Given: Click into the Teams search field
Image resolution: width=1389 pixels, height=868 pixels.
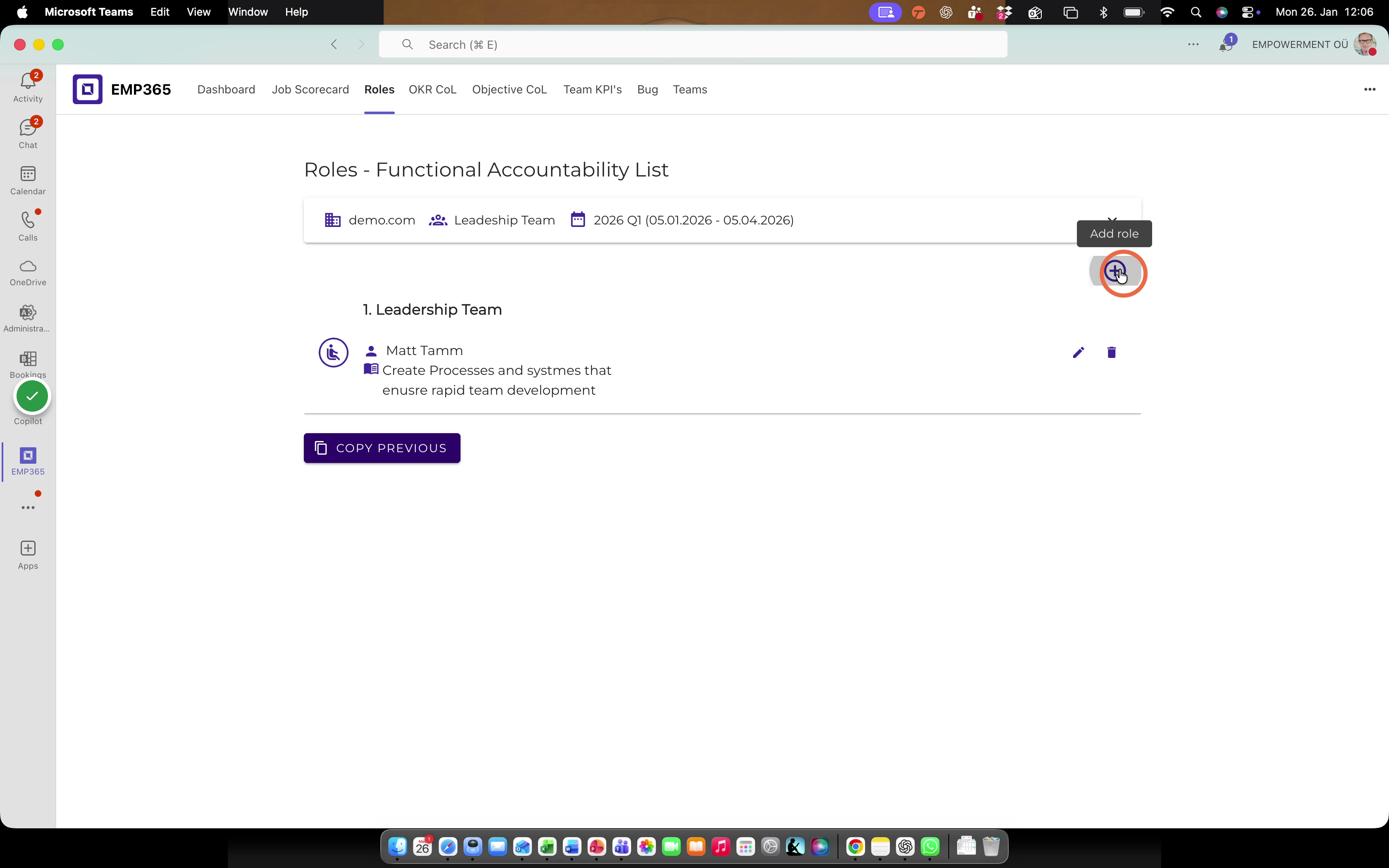Looking at the screenshot, I should point(693,44).
